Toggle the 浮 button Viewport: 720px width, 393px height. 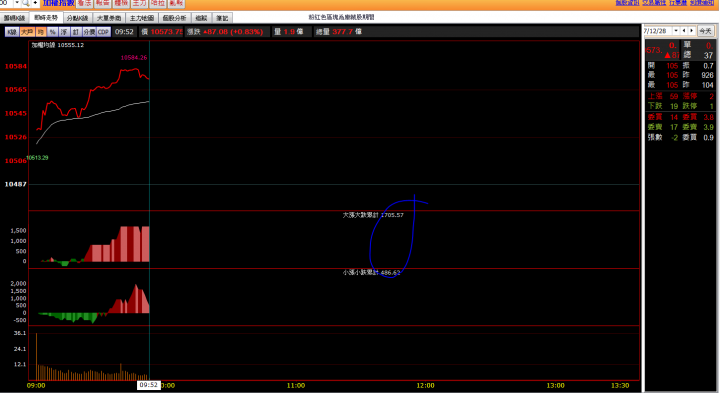(64, 32)
